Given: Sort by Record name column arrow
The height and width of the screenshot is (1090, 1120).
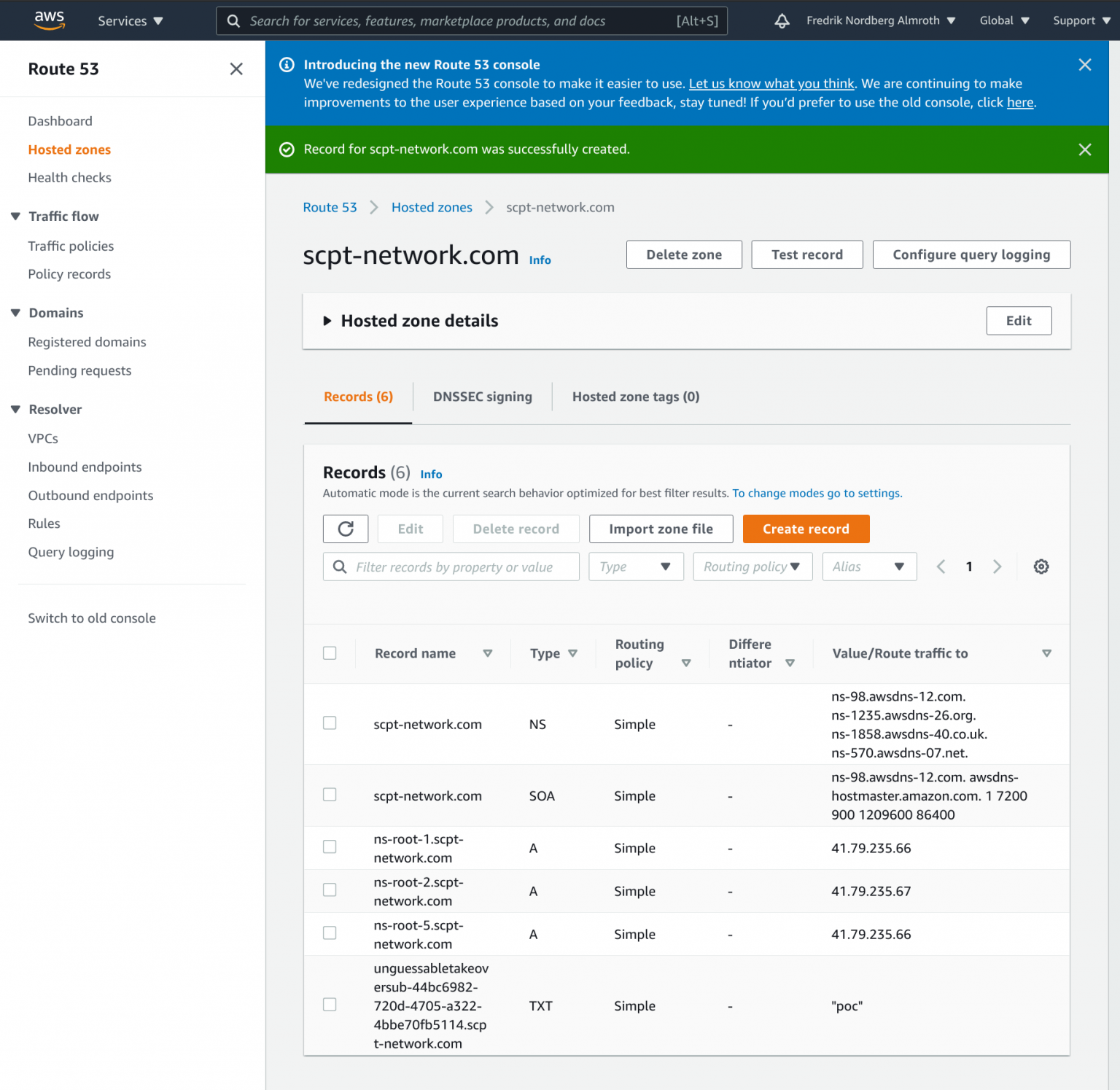Looking at the screenshot, I should point(488,653).
